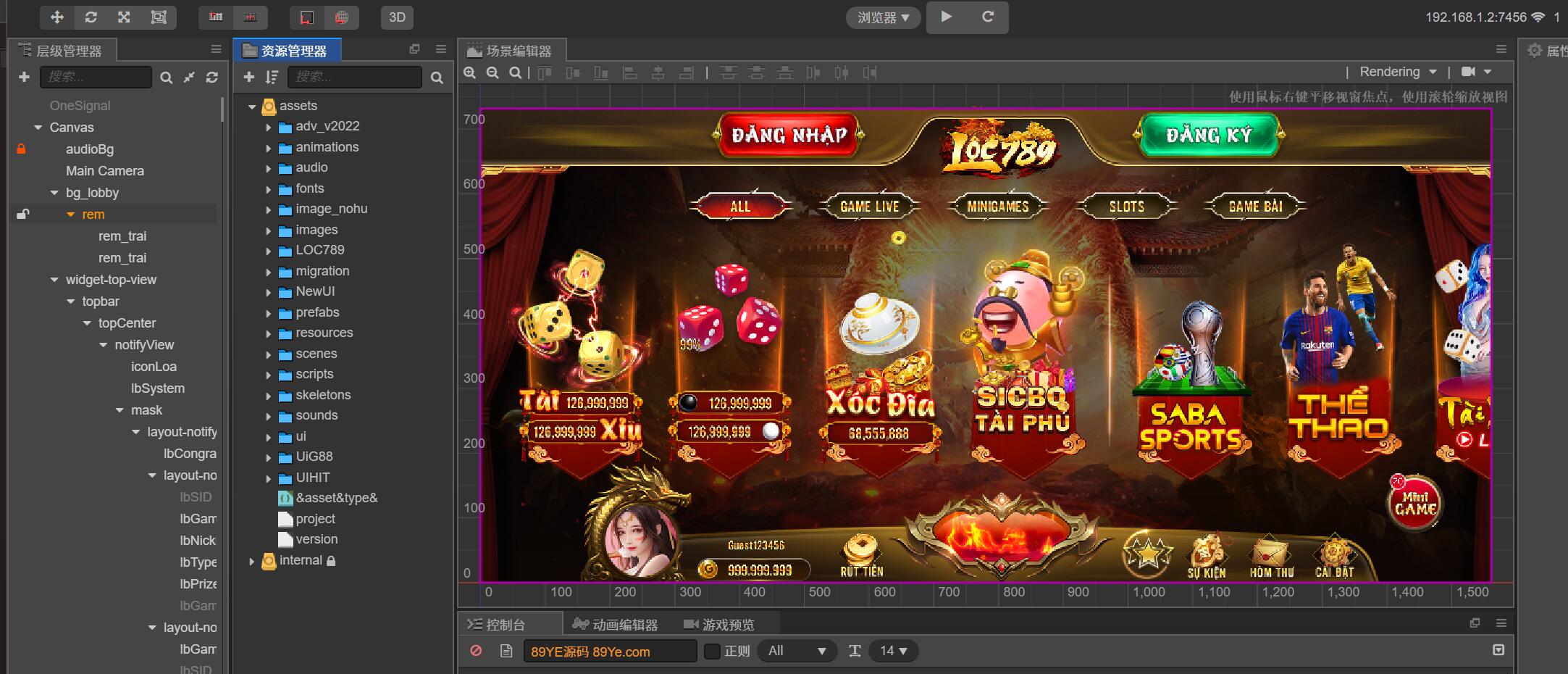Open the hierarchy panel menu icon
Viewport: 1568px width, 674px height.
(x=216, y=49)
